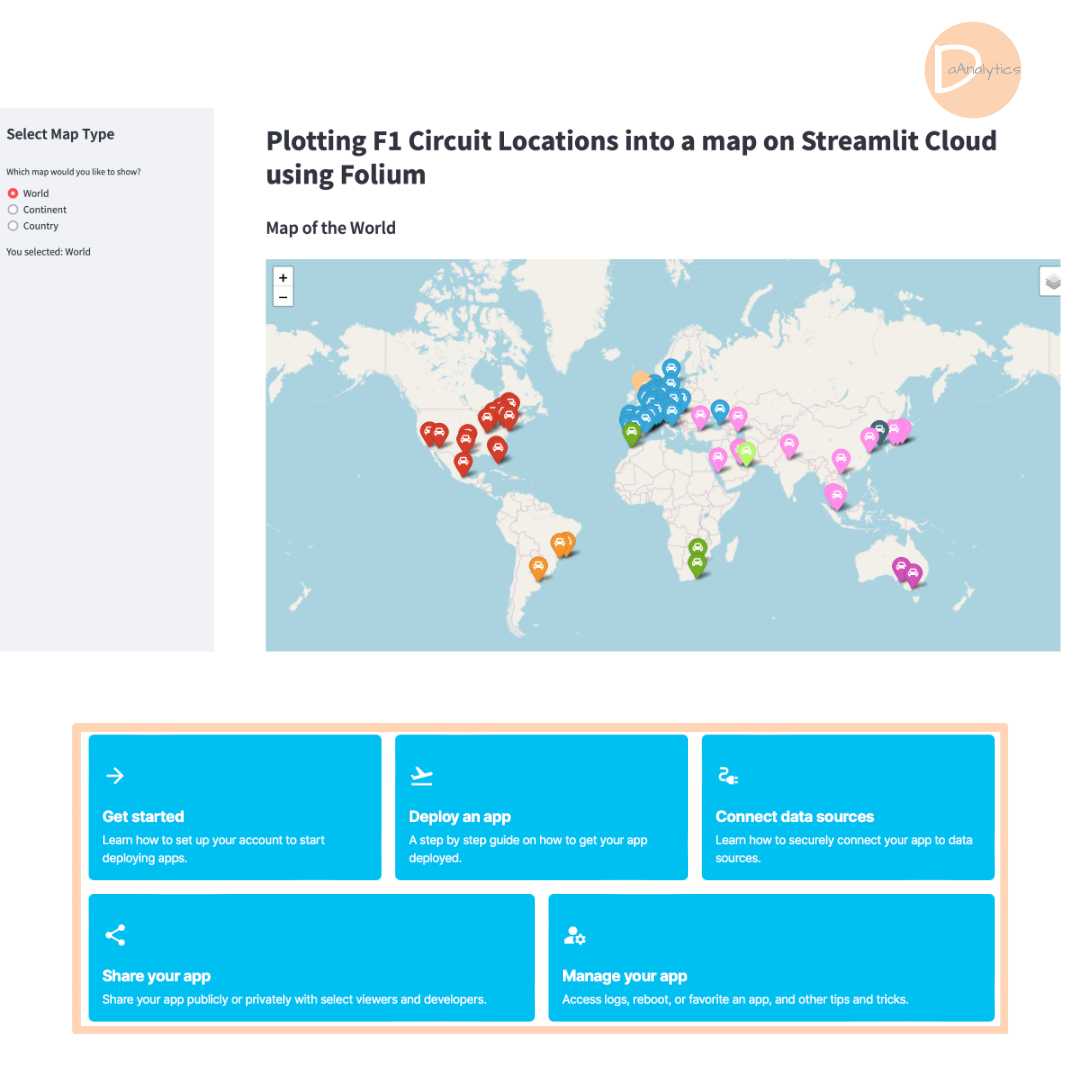Viewport: 1080px width, 1080px height.
Task: Select the Country radio button
Action: [x=11, y=226]
